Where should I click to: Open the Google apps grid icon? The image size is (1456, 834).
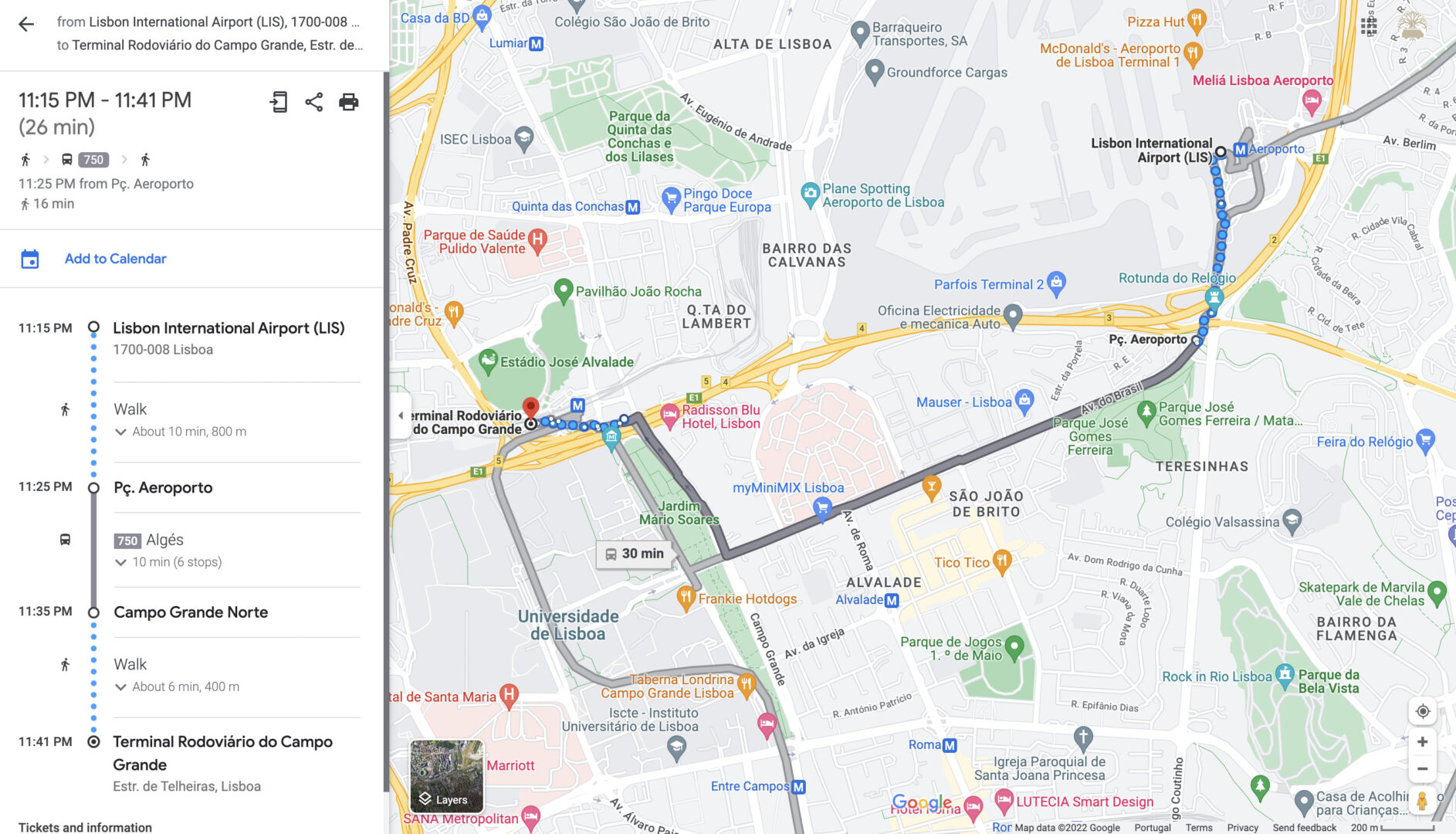tap(1369, 26)
